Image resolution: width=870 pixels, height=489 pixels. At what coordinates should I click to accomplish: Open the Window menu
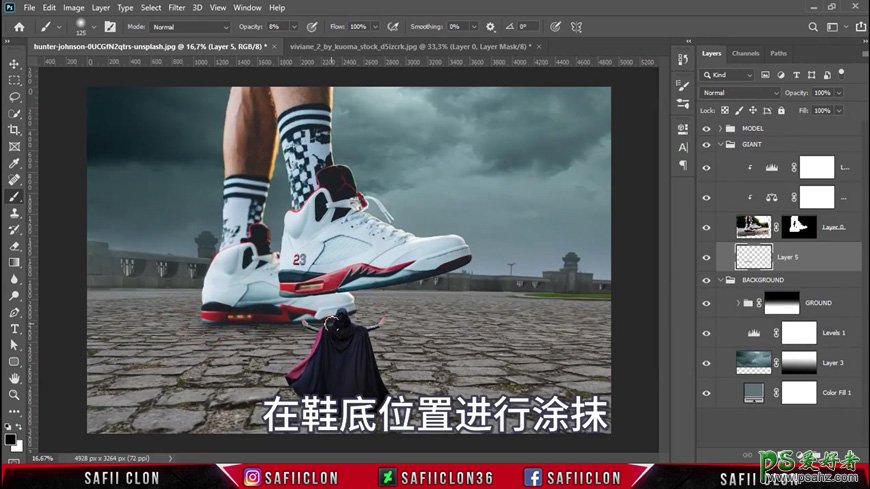click(x=247, y=8)
